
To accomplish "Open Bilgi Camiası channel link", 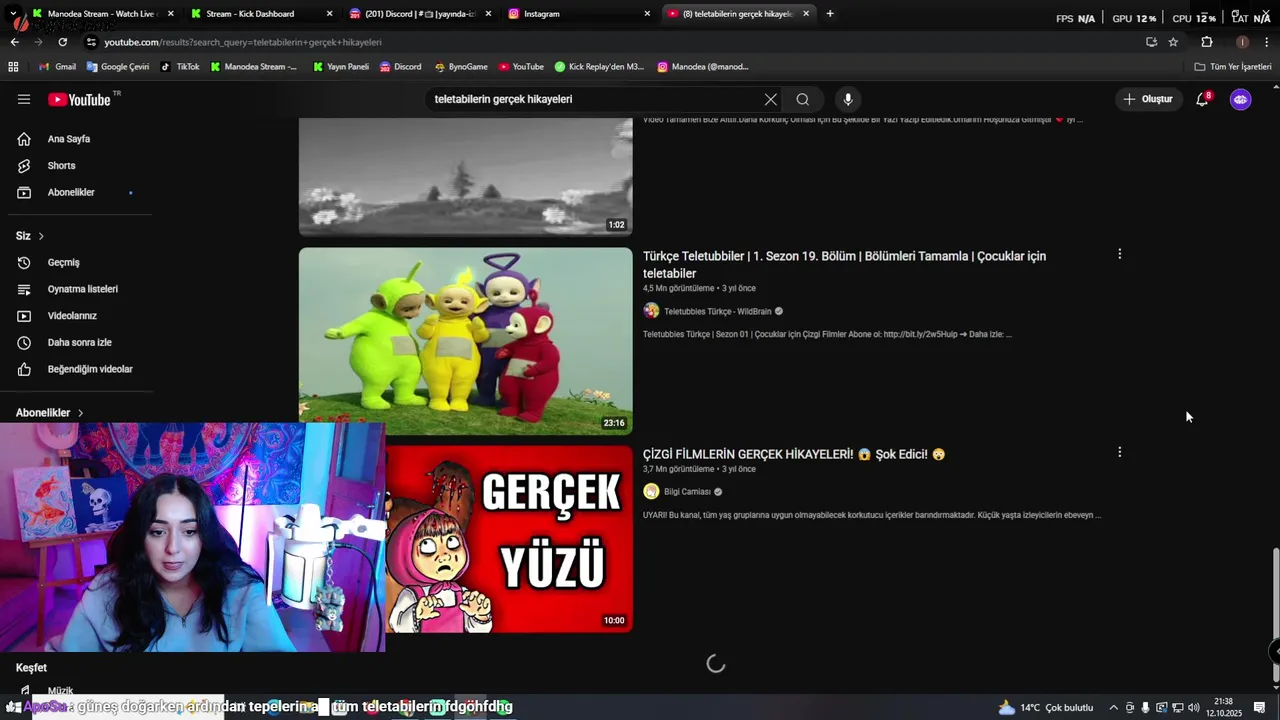I will (687, 492).
